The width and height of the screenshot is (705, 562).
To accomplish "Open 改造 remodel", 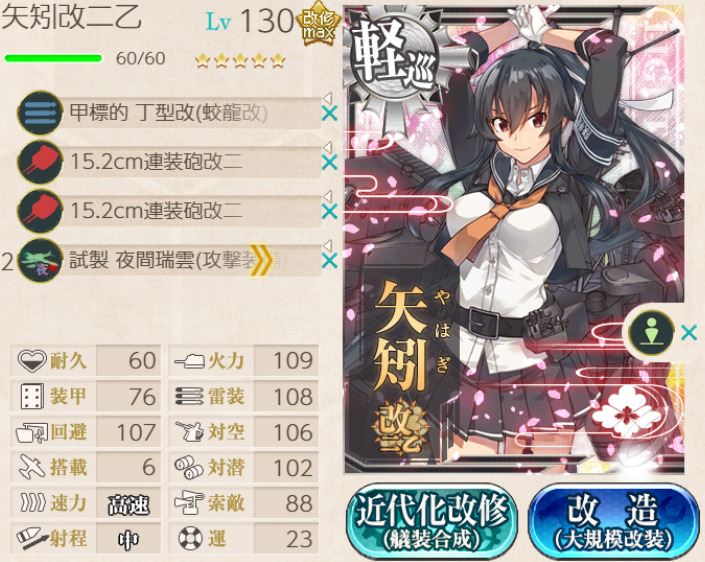I will (x=613, y=522).
